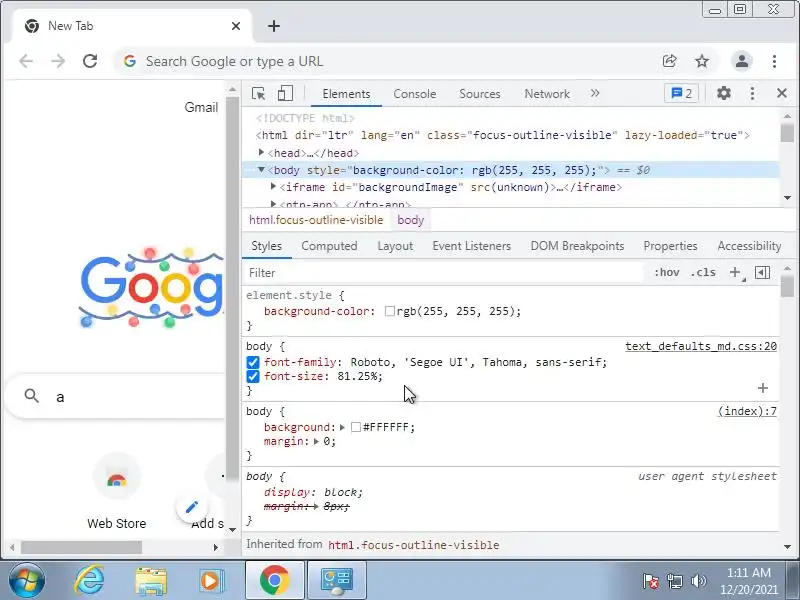
Task: Open text_defaults_md.css:20 source link
Action: pos(701,346)
